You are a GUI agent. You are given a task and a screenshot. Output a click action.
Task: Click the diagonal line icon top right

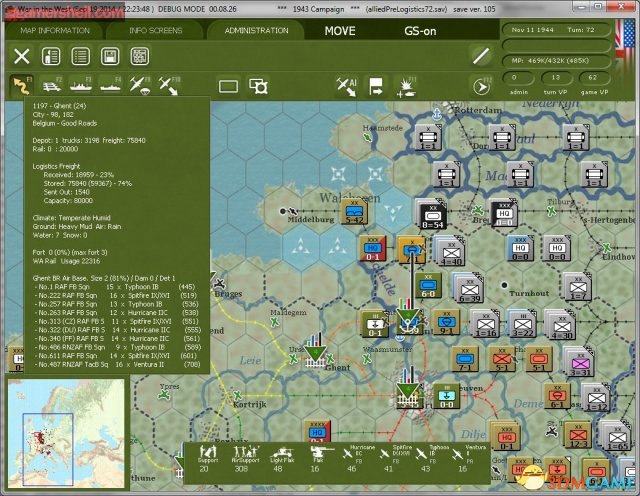tap(481, 56)
